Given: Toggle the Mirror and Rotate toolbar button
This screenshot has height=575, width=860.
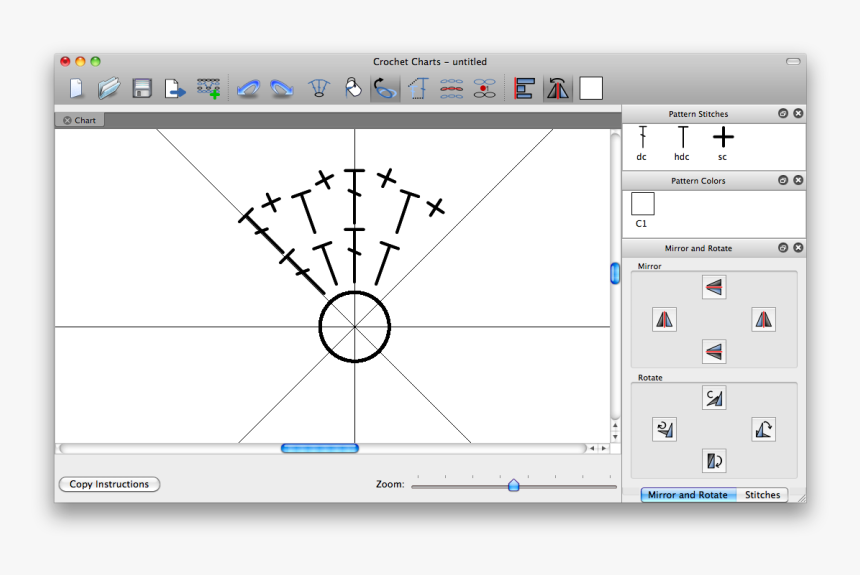Looking at the screenshot, I should [557, 89].
